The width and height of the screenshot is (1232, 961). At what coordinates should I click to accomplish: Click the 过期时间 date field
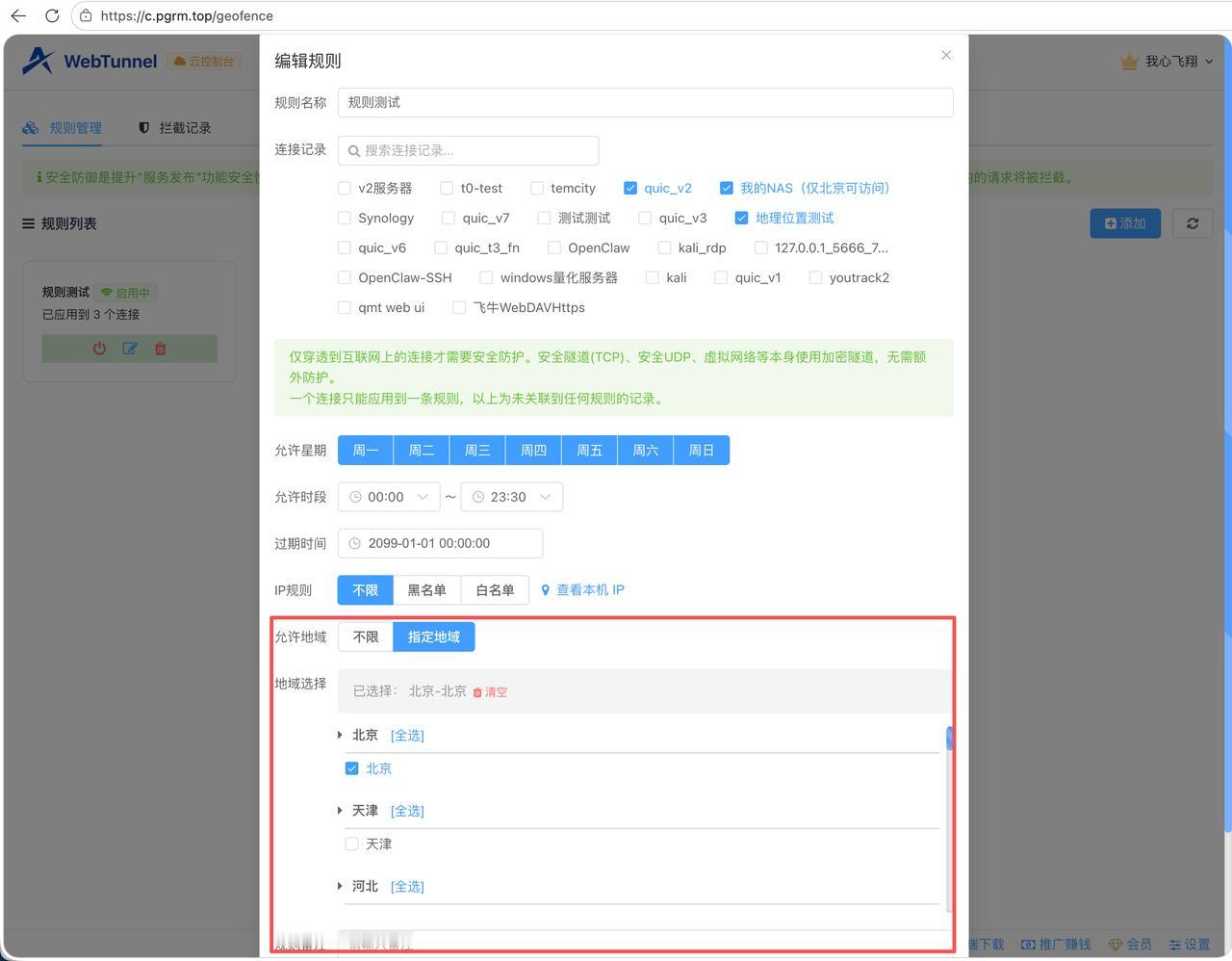(x=440, y=543)
